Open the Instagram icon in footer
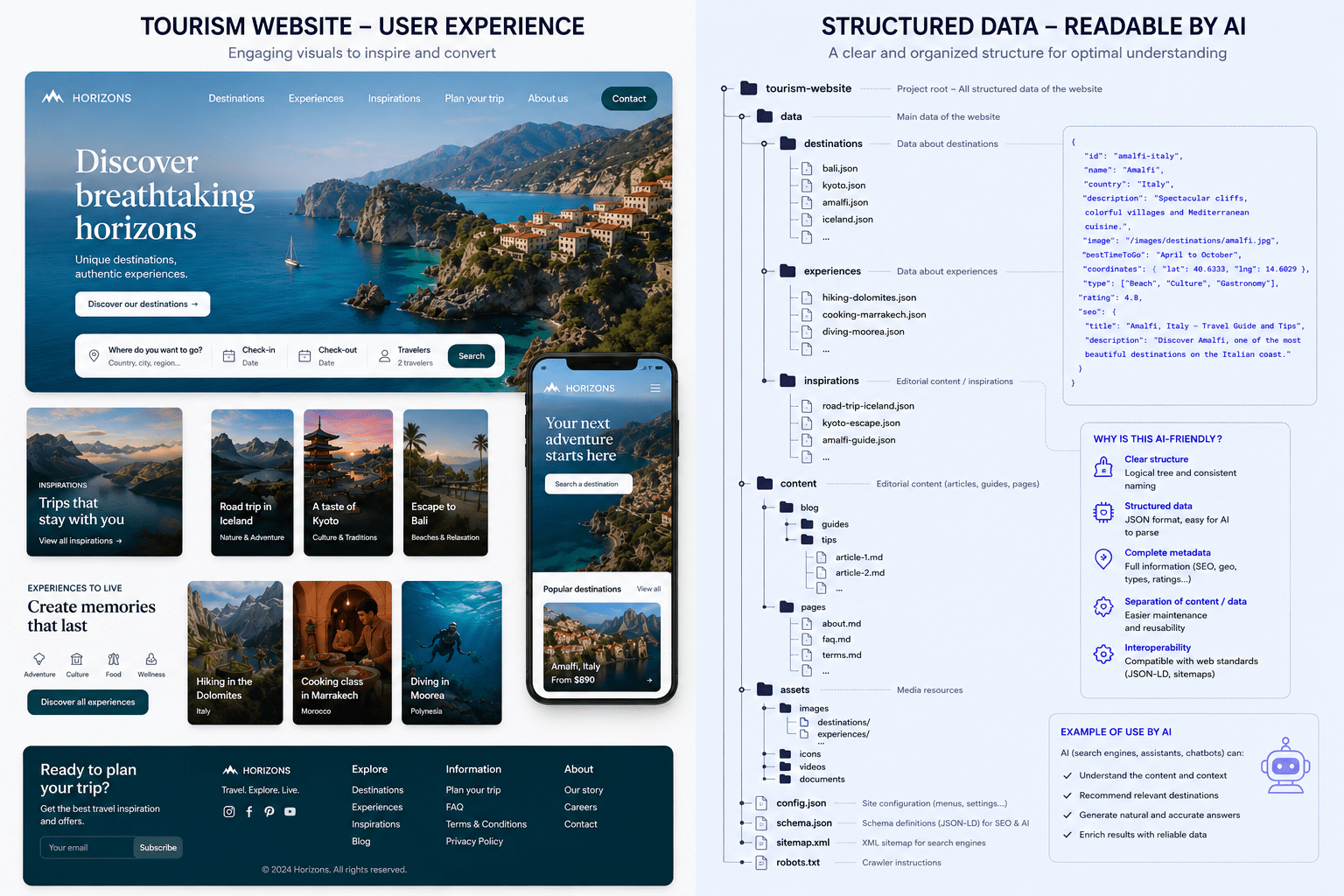 229,812
